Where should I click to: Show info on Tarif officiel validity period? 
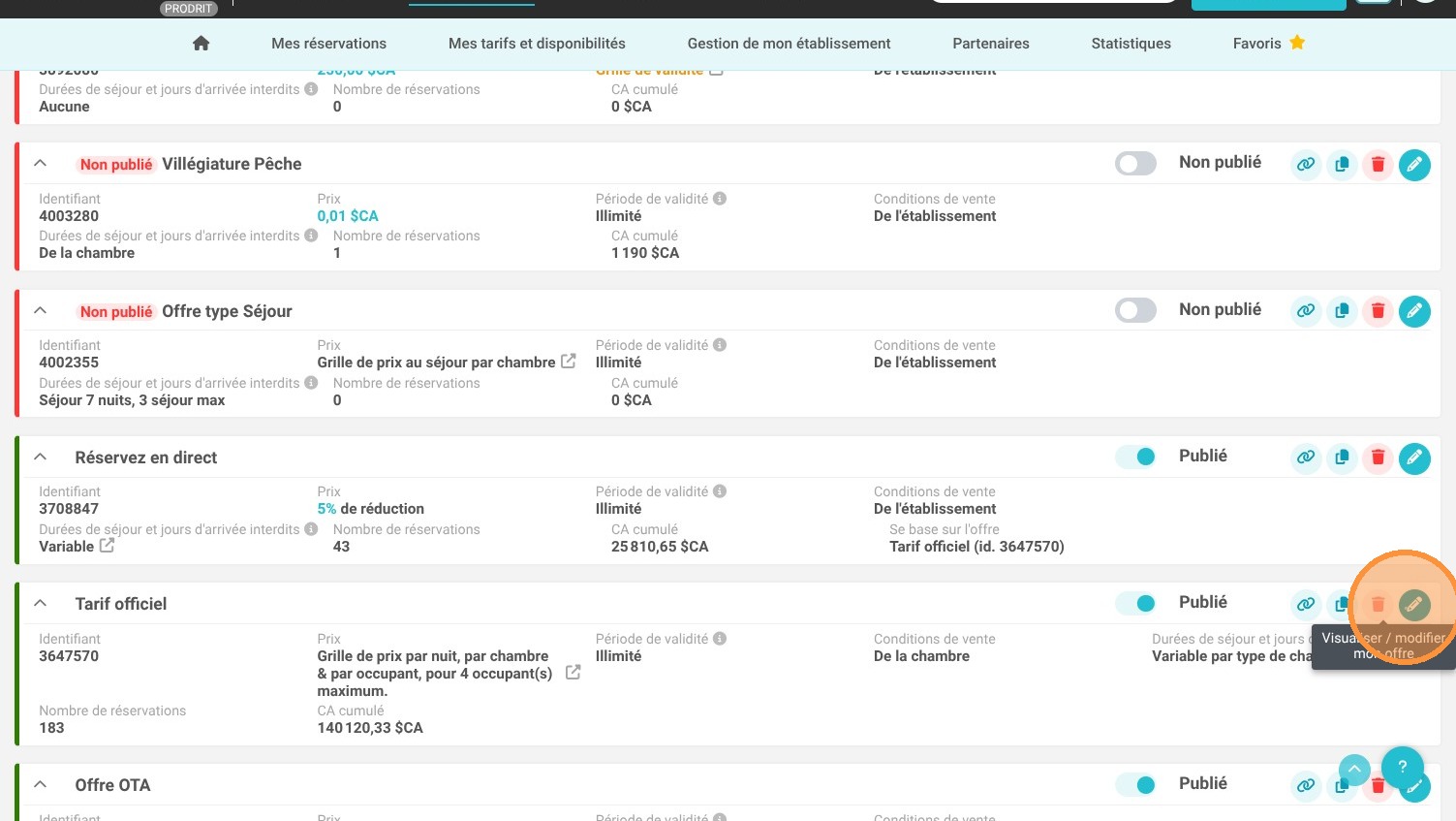point(720,639)
